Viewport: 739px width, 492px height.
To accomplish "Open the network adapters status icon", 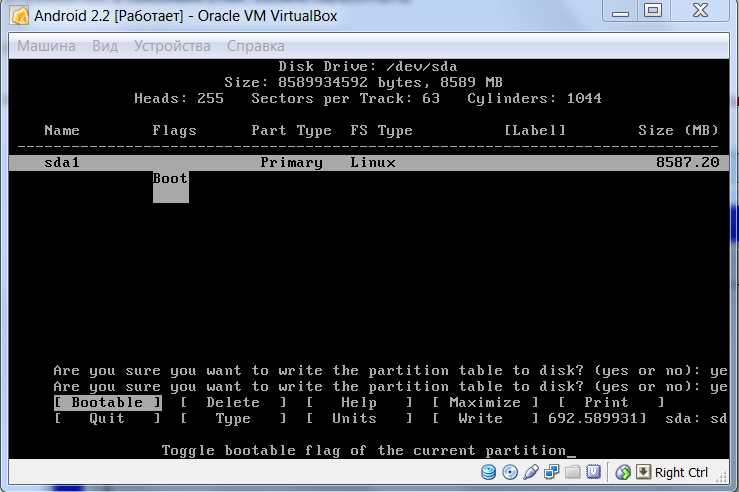I will point(551,473).
